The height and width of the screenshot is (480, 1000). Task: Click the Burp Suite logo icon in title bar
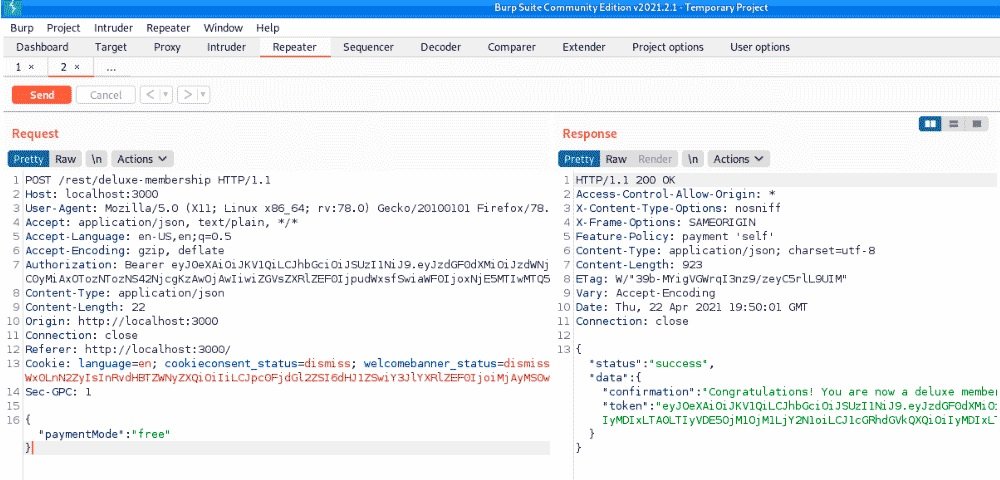(x=12, y=8)
